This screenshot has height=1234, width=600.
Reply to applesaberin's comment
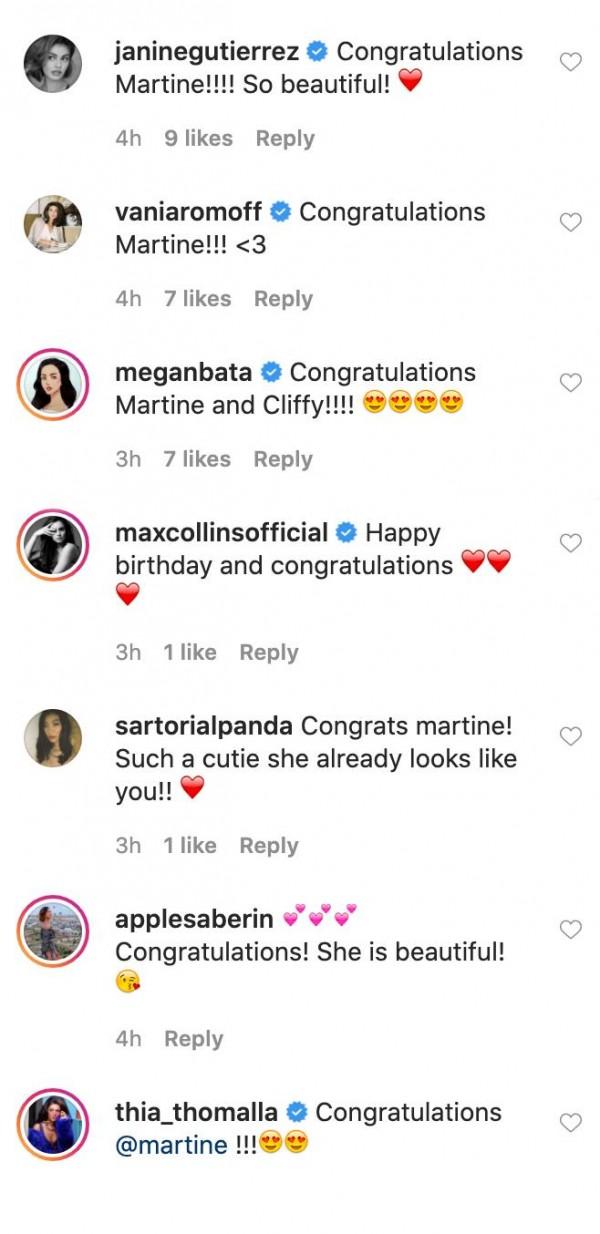point(193,1039)
